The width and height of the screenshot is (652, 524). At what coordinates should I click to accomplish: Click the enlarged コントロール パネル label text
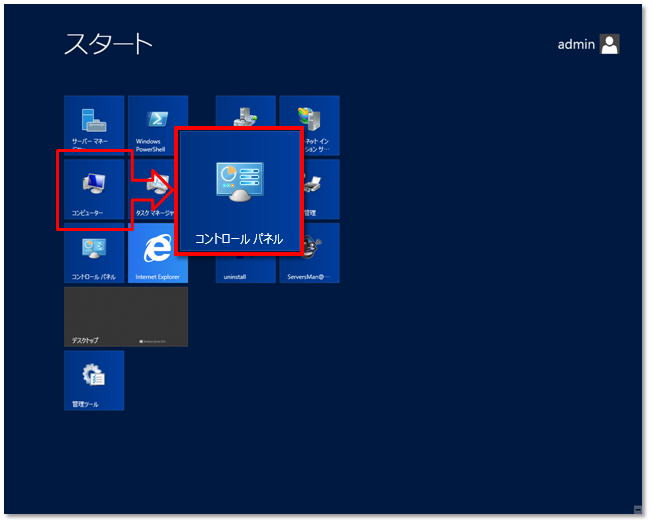[x=239, y=239]
